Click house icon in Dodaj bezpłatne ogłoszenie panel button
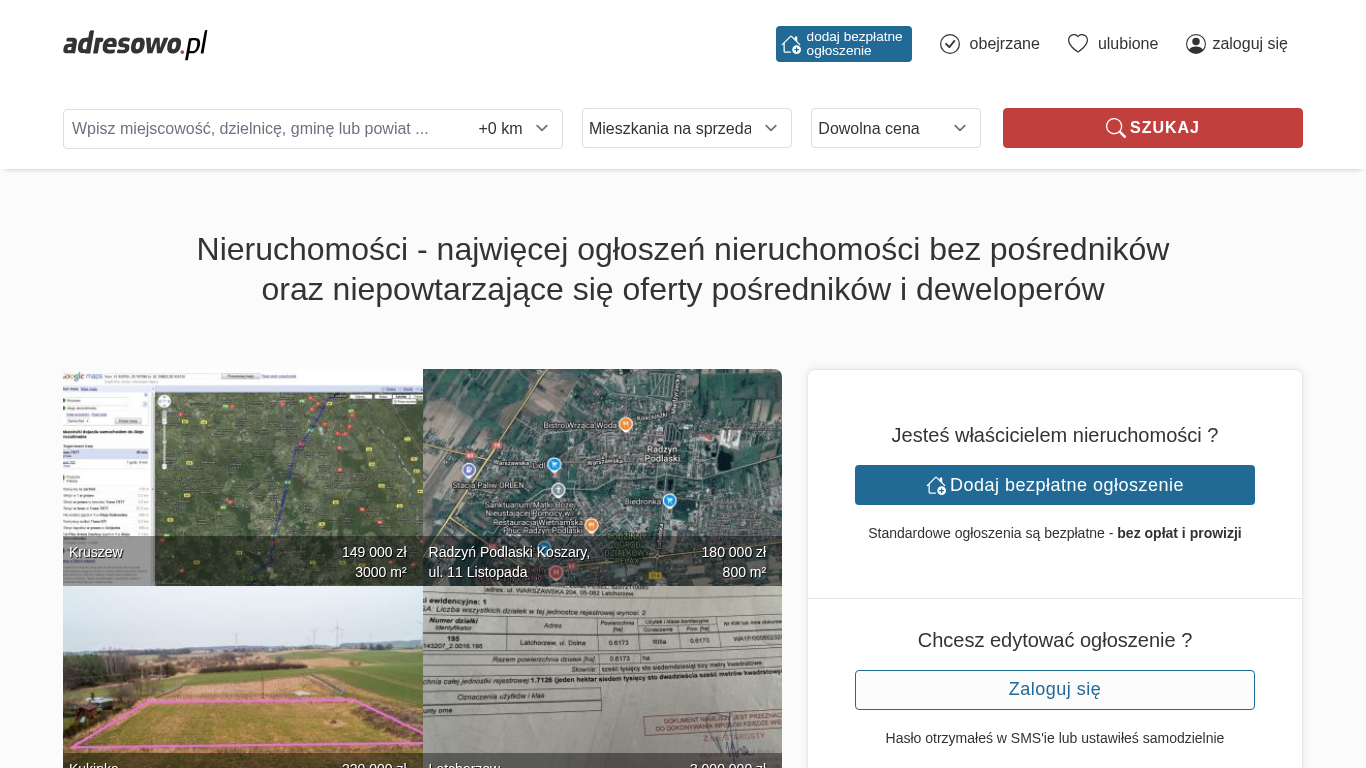This screenshot has width=1366, height=768. (936, 485)
